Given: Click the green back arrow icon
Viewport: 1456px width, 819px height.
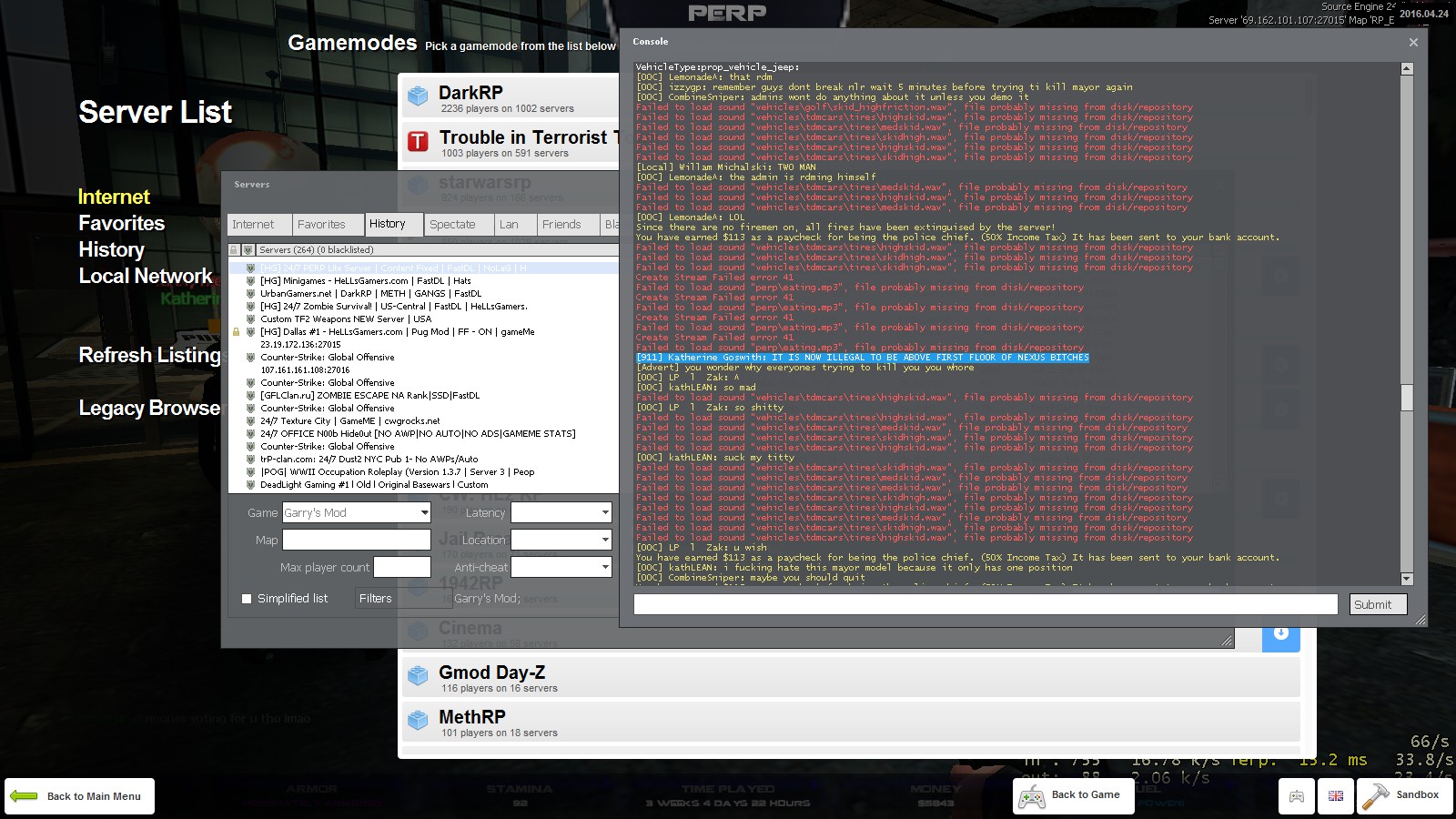Looking at the screenshot, I should tap(24, 796).
